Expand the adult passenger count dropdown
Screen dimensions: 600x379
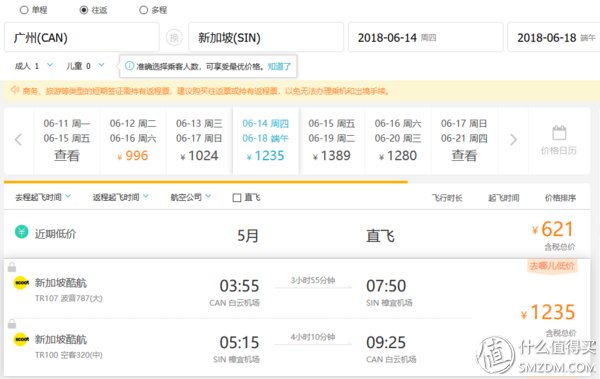coord(50,65)
